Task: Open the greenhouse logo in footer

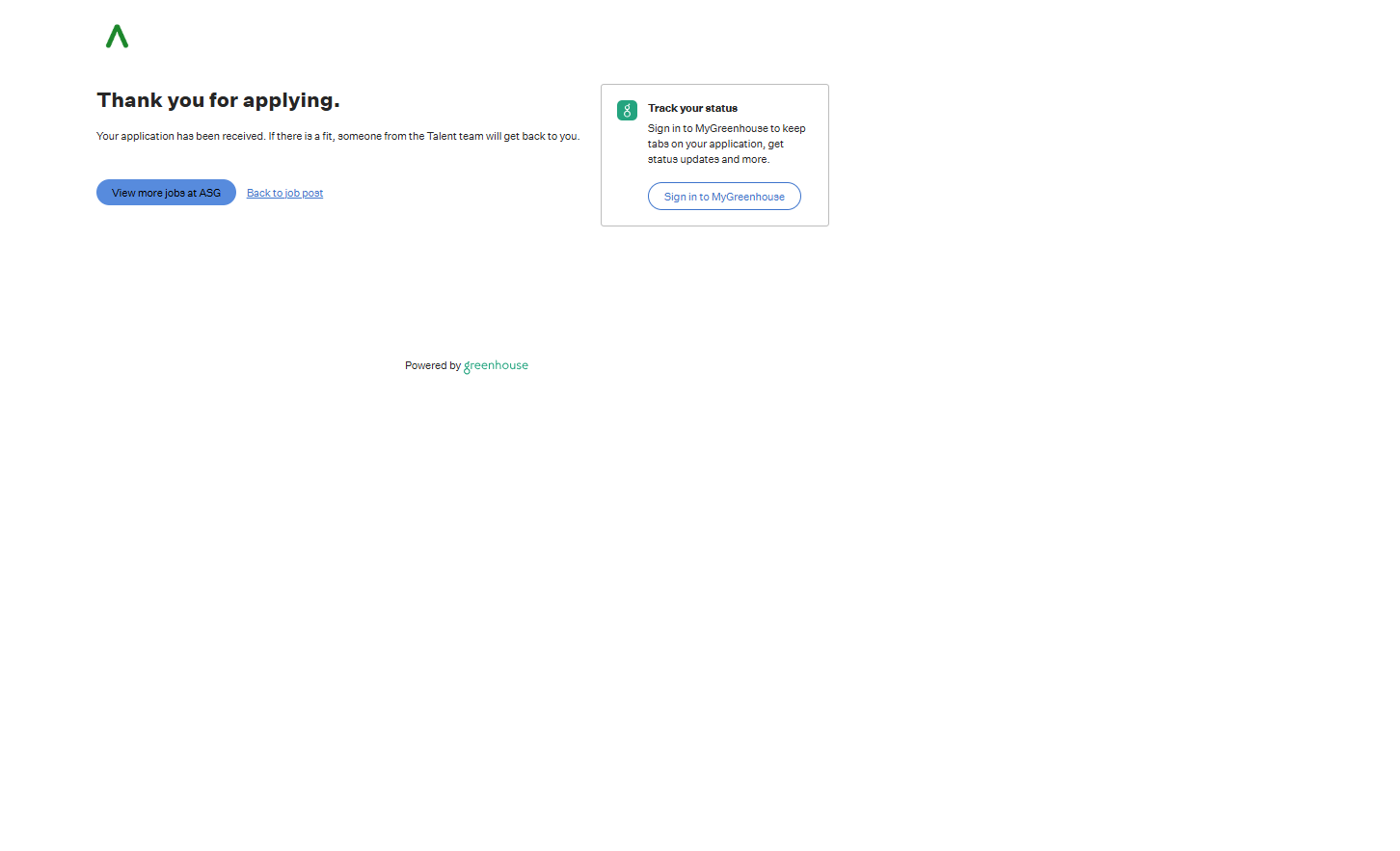Action: (496, 366)
